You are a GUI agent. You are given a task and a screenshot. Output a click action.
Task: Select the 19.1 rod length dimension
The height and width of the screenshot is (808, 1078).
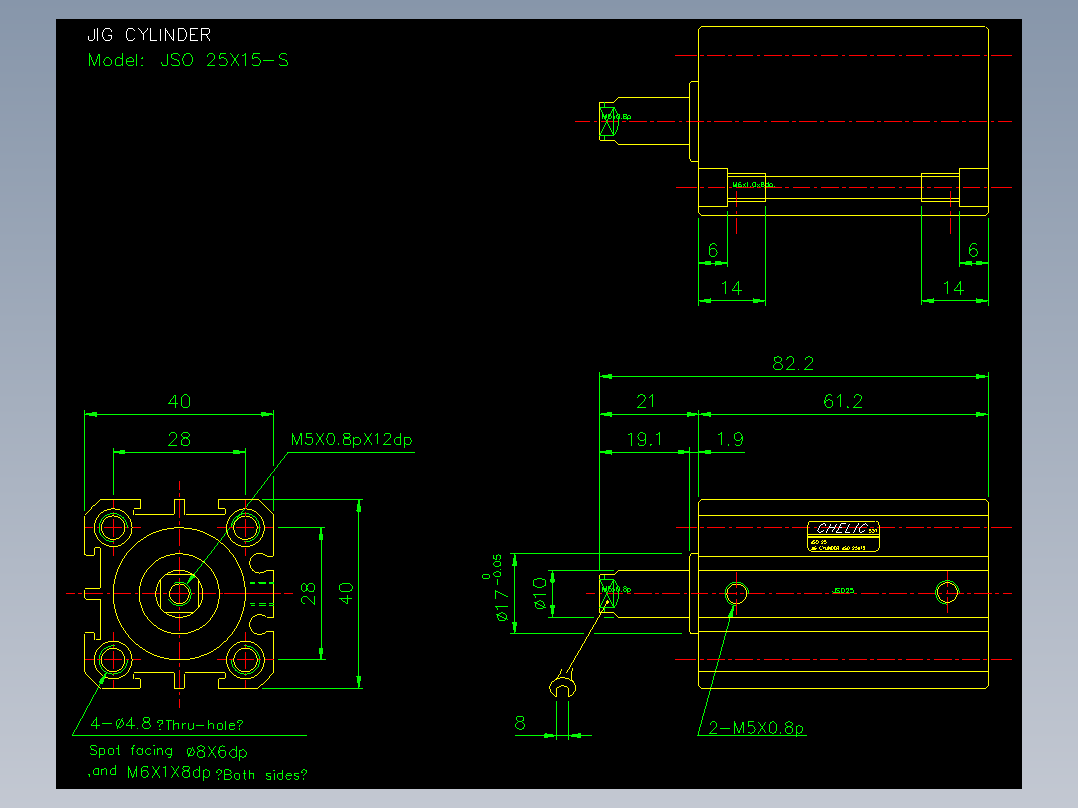point(644,439)
